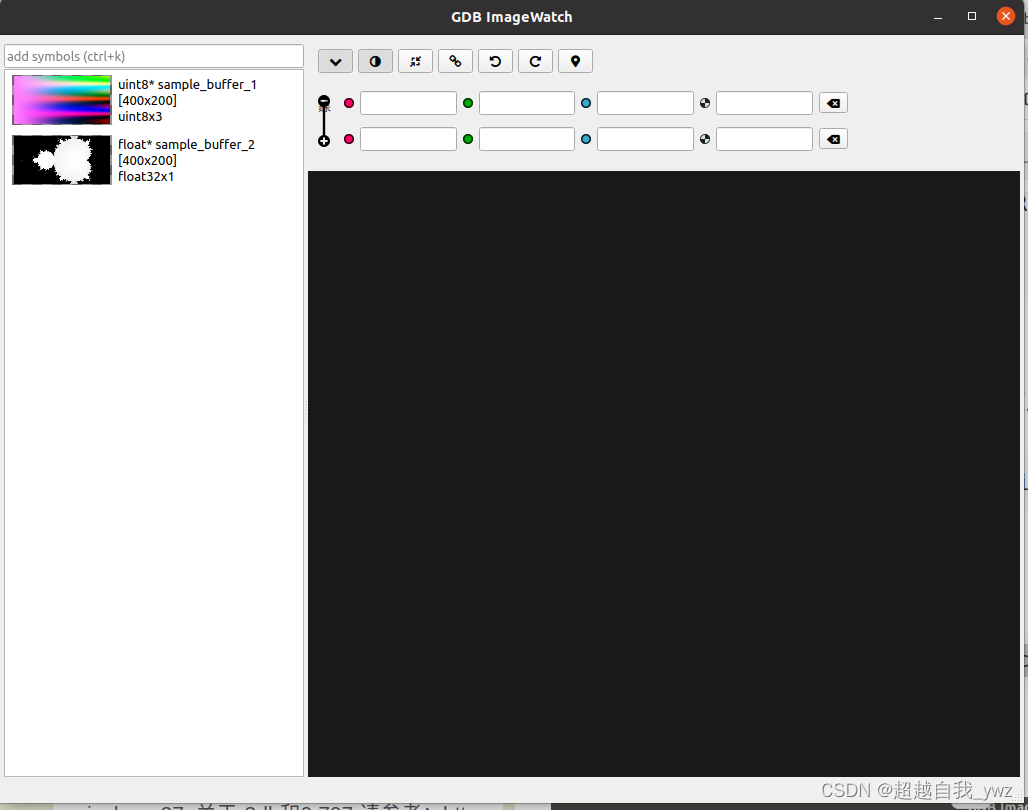Click the bottom row green channel field
The image size is (1028, 810).
point(526,139)
